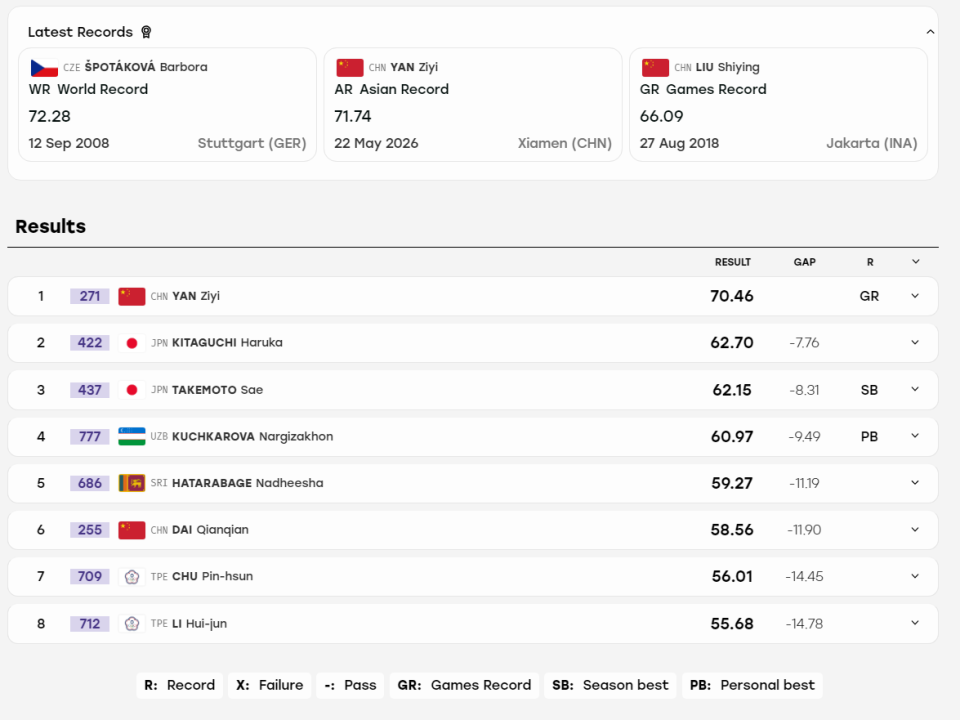Click China flag in Asian Record card
This screenshot has width=960, height=720.
click(x=350, y=67)
